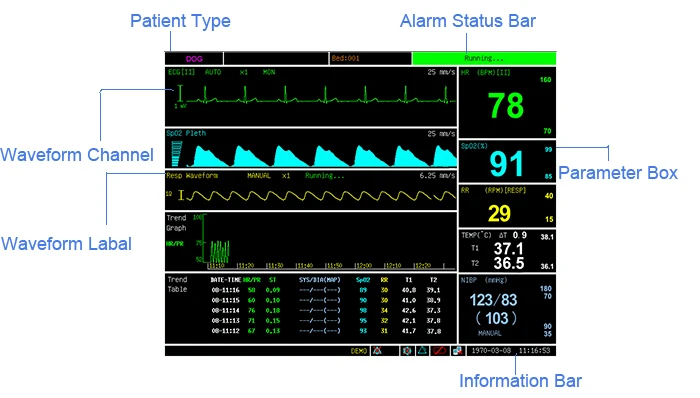Click the T1 temperature value 37.1
The width and height of the screenshot is (700, 398).
(508, 248)
